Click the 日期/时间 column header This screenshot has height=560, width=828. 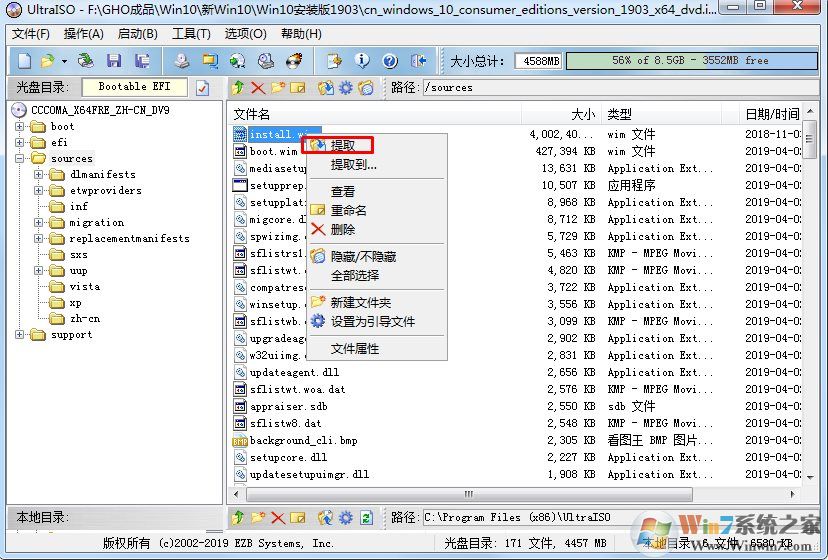click(x=770, y=114)
